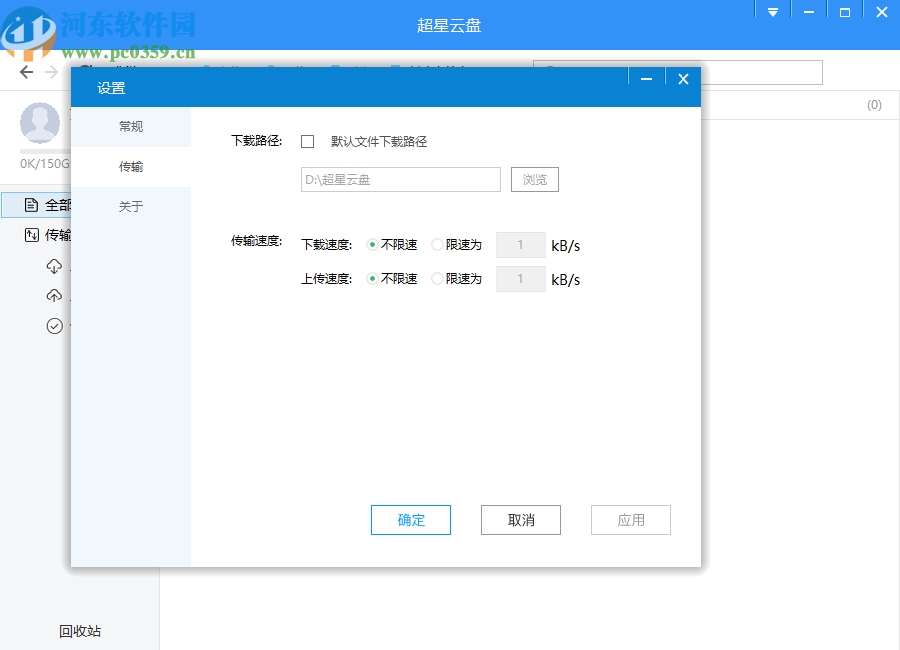Click the 0K/150G storage usage text
This screenshot has width=900, height=650.
[45, 164]
